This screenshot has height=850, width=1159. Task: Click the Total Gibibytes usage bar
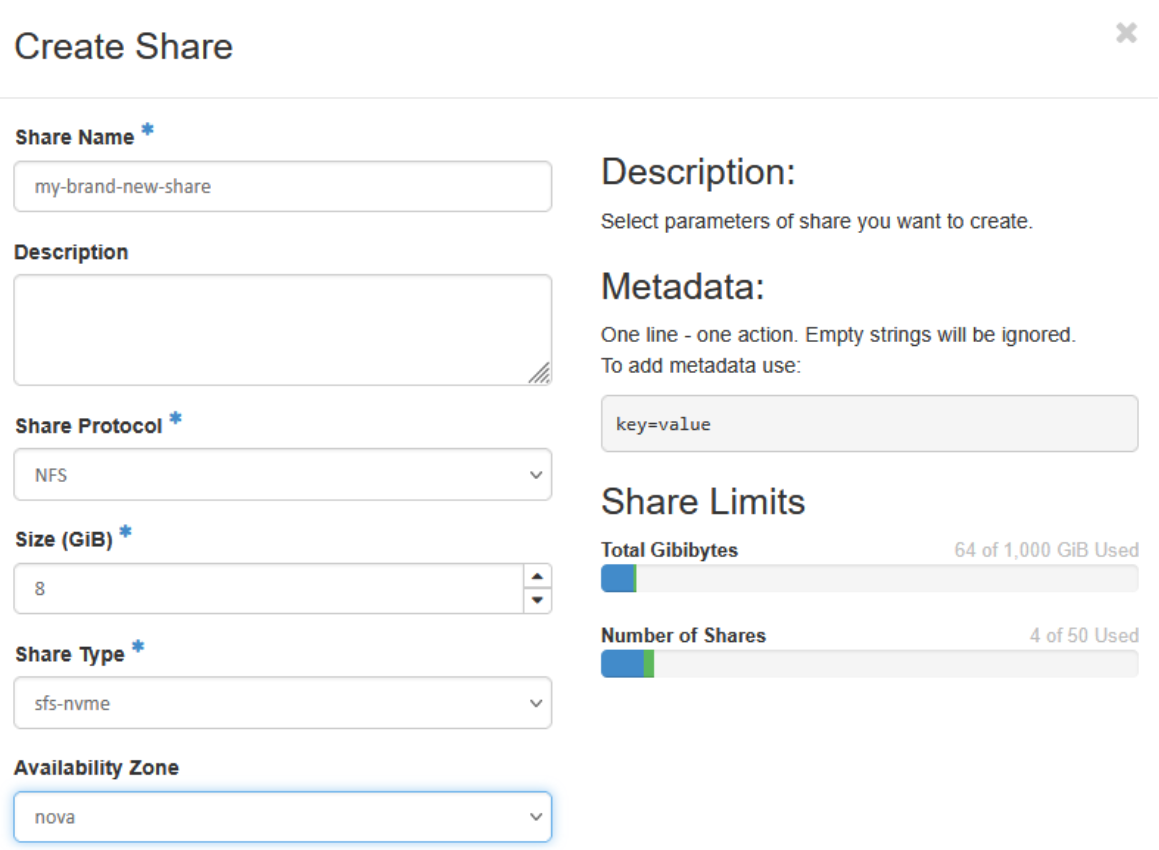click(869, 579)
